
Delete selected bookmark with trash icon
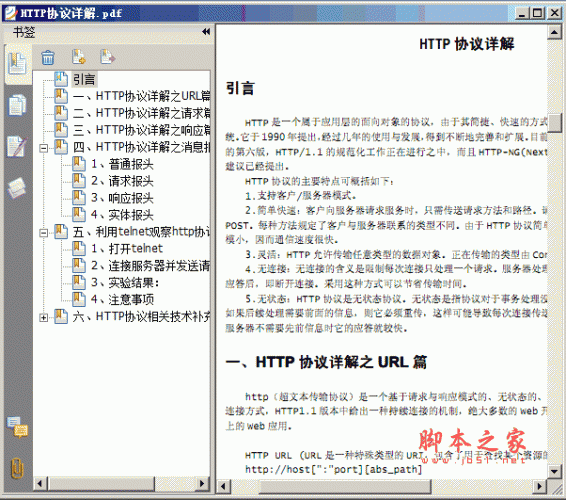tap(48, 57)
